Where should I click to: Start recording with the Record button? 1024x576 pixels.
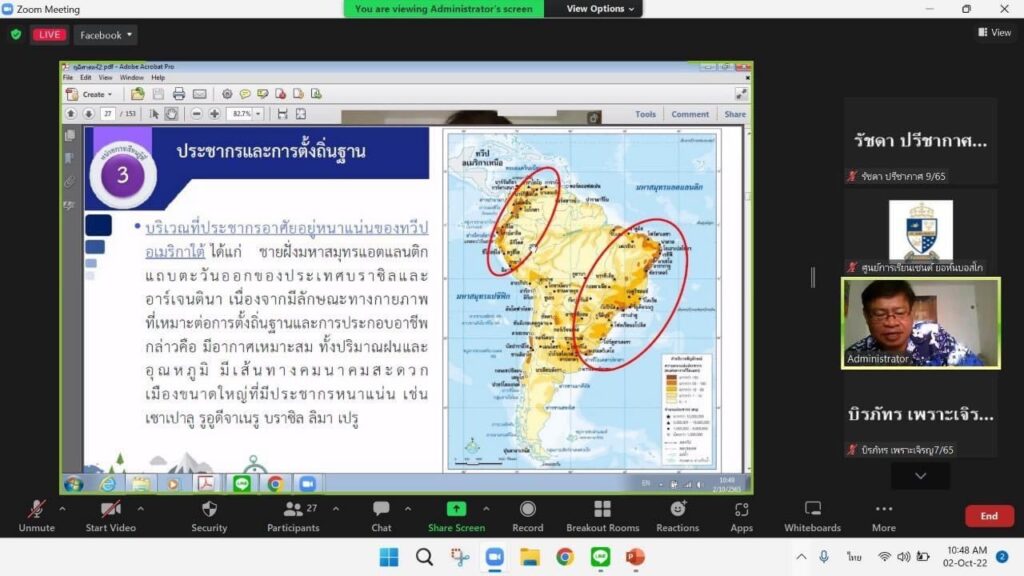coord(527,515)
